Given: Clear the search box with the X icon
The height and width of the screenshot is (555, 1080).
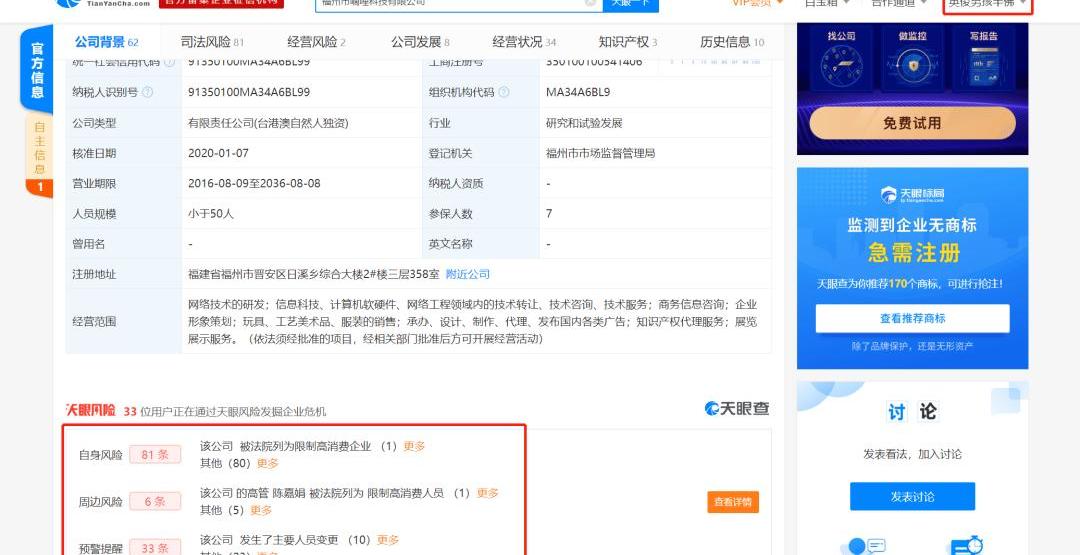Looking at the screenshot, I should pyautogui.click(x=591, y=2).
